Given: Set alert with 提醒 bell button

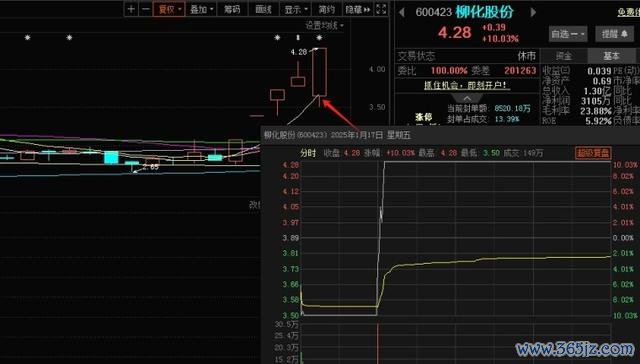Looking at the screenshot, I should click(615, 34).
